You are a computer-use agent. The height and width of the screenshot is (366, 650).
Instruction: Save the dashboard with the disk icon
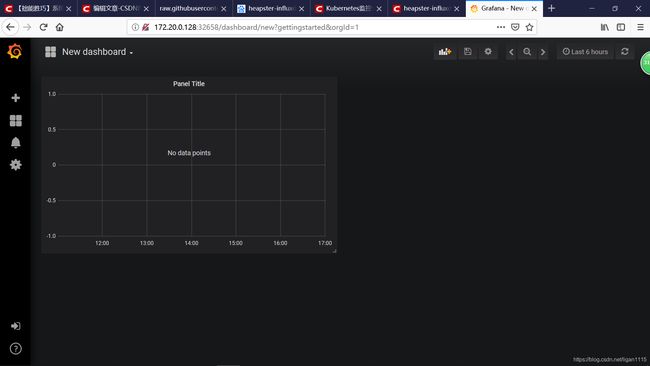[x=468, y=52]
